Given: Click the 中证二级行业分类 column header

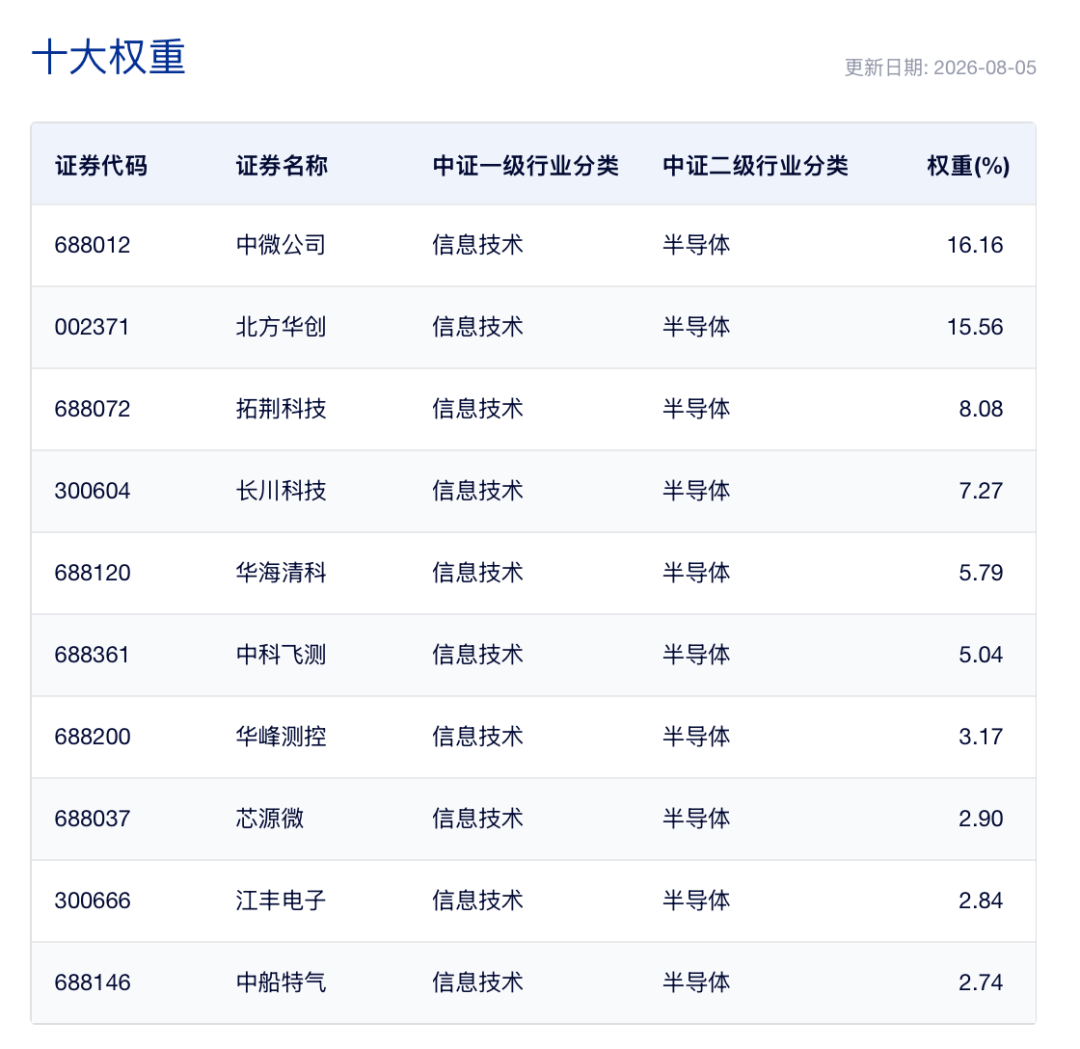Looking at the screenshot, I should [756, 166].
